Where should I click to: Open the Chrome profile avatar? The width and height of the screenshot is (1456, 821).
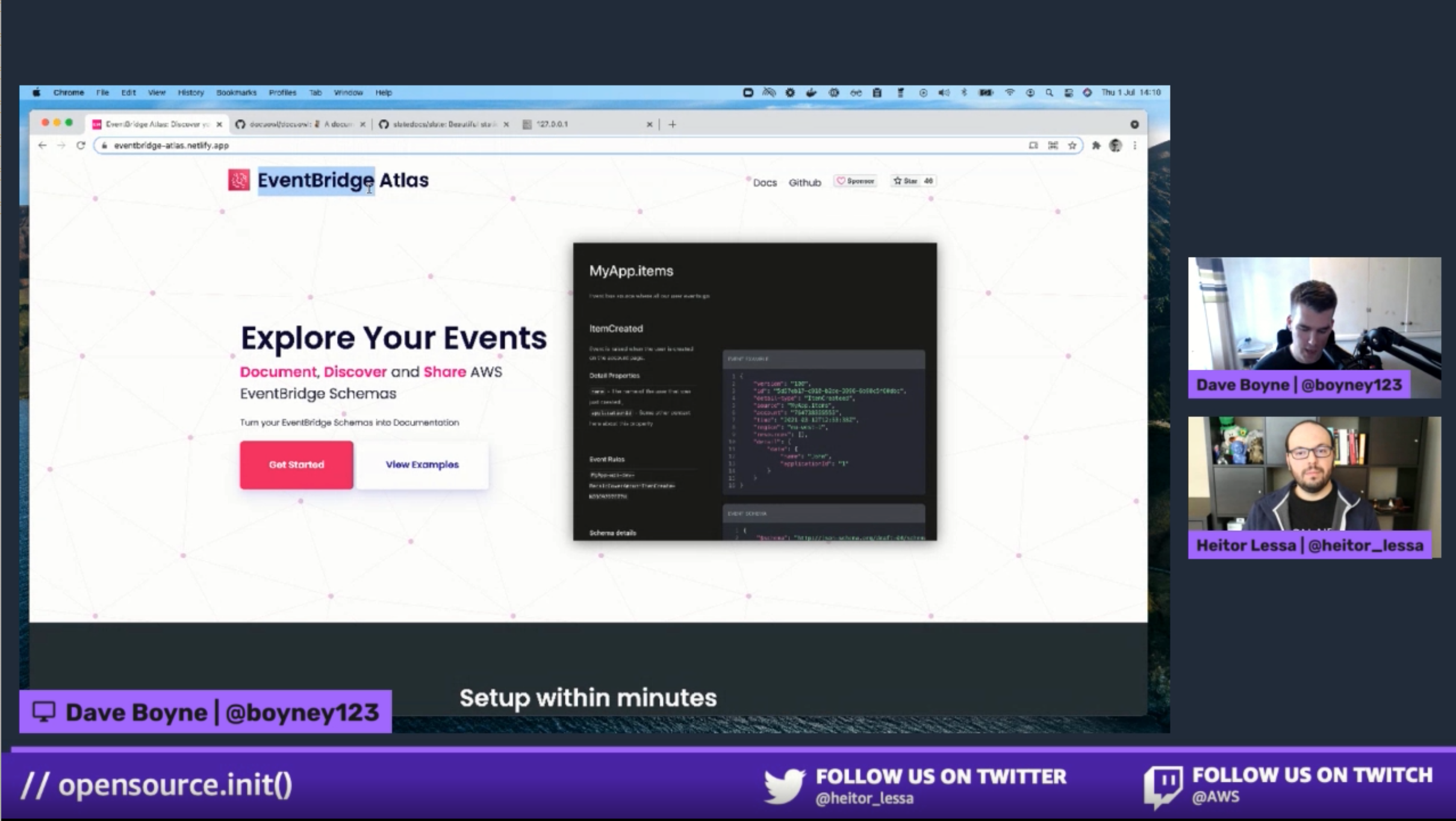(x=1115, y=145)
